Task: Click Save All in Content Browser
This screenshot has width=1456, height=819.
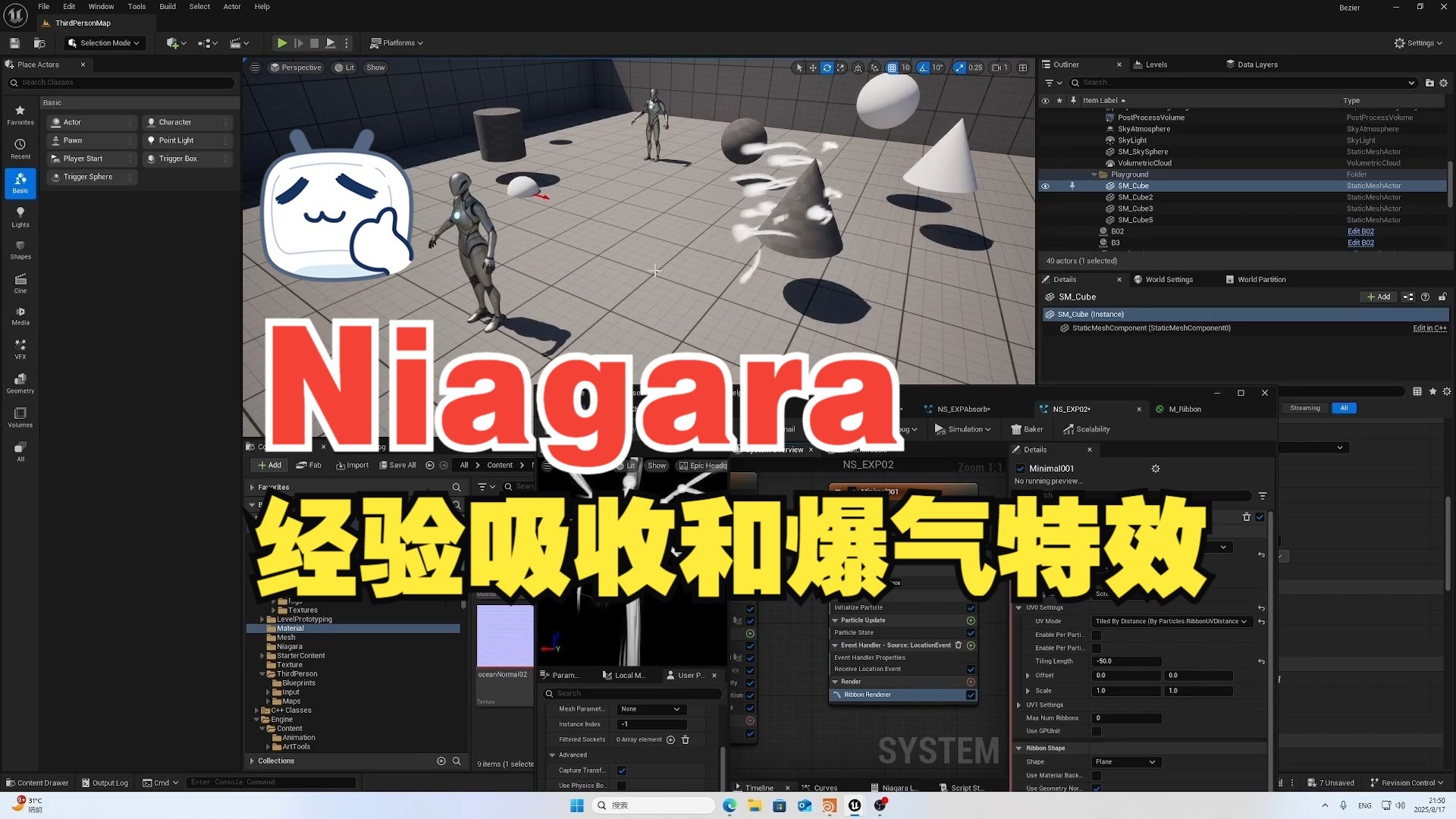Action: (x=397, y=466)
